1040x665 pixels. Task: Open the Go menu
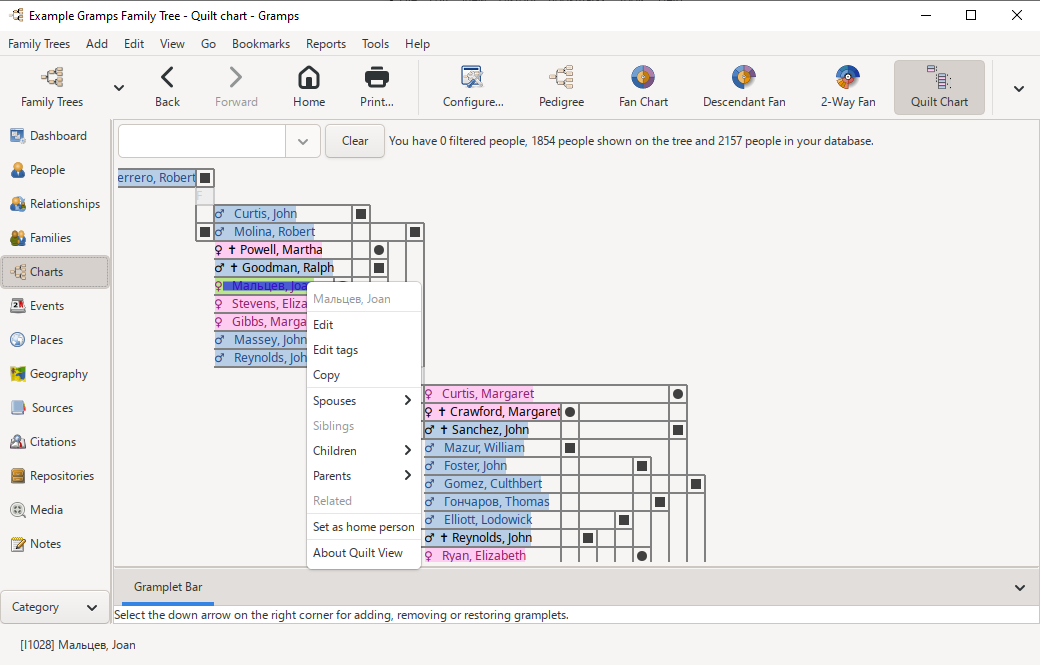[x=208, y=44]
